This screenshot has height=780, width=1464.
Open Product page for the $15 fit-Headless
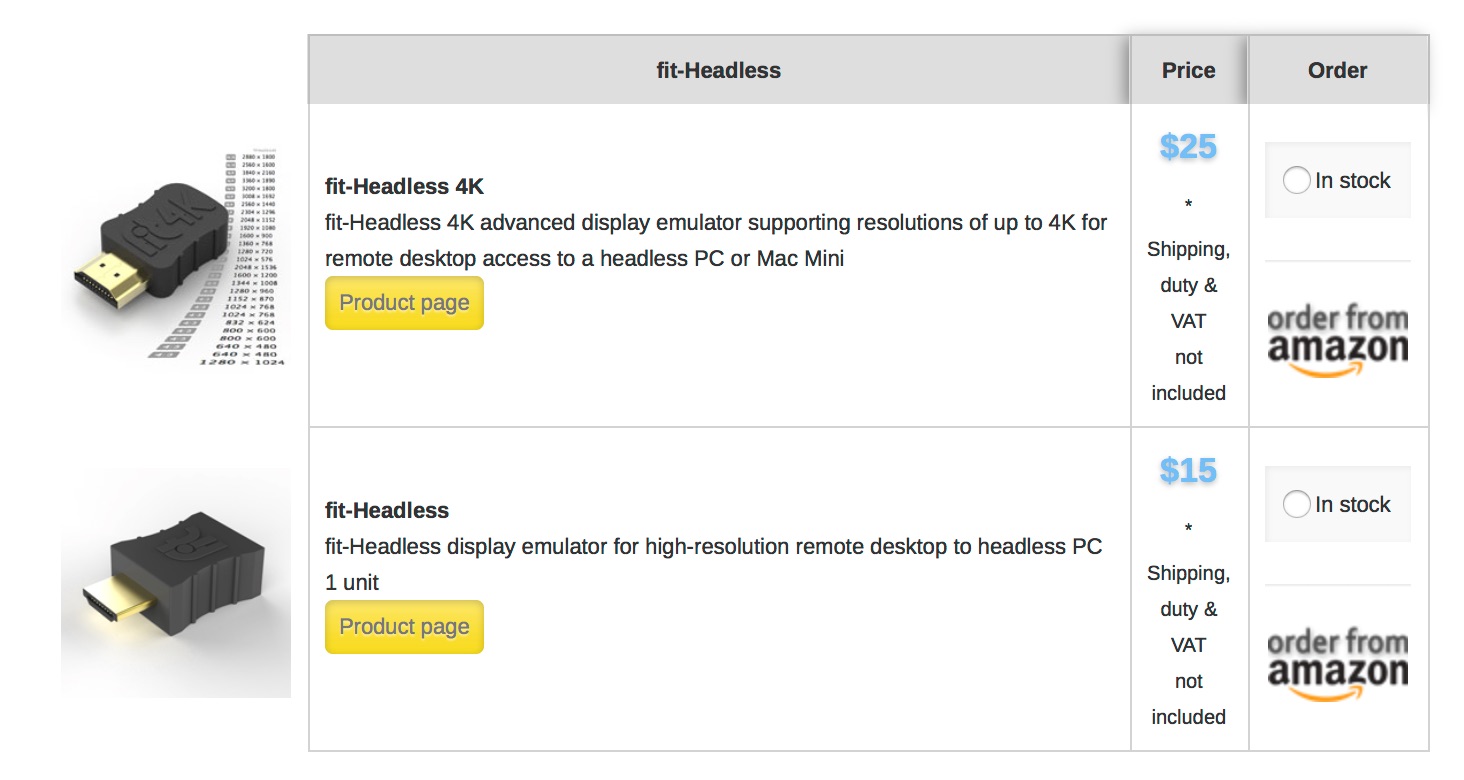coord(404,627)
